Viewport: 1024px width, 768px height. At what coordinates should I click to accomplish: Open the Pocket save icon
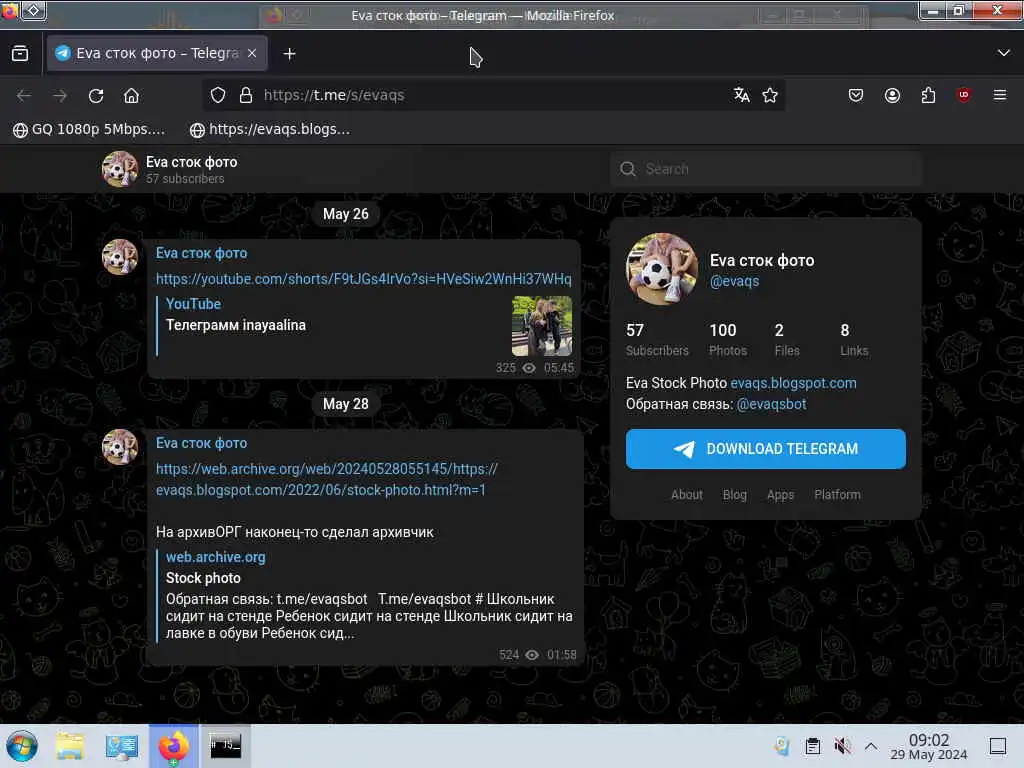[856, 95]
